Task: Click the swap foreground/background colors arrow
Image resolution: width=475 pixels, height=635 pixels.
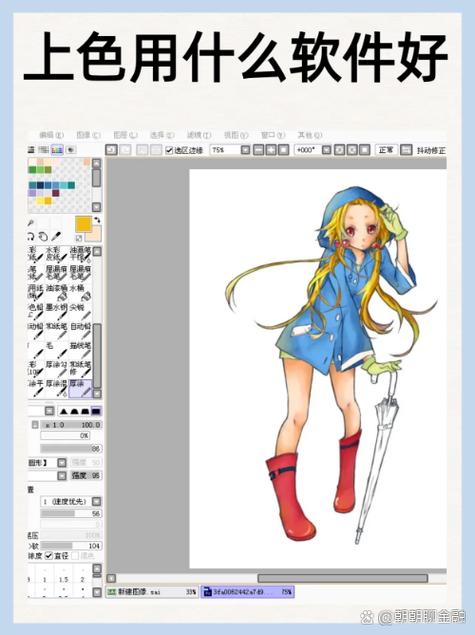Action: pyautogui.click(x=97, y=220)
